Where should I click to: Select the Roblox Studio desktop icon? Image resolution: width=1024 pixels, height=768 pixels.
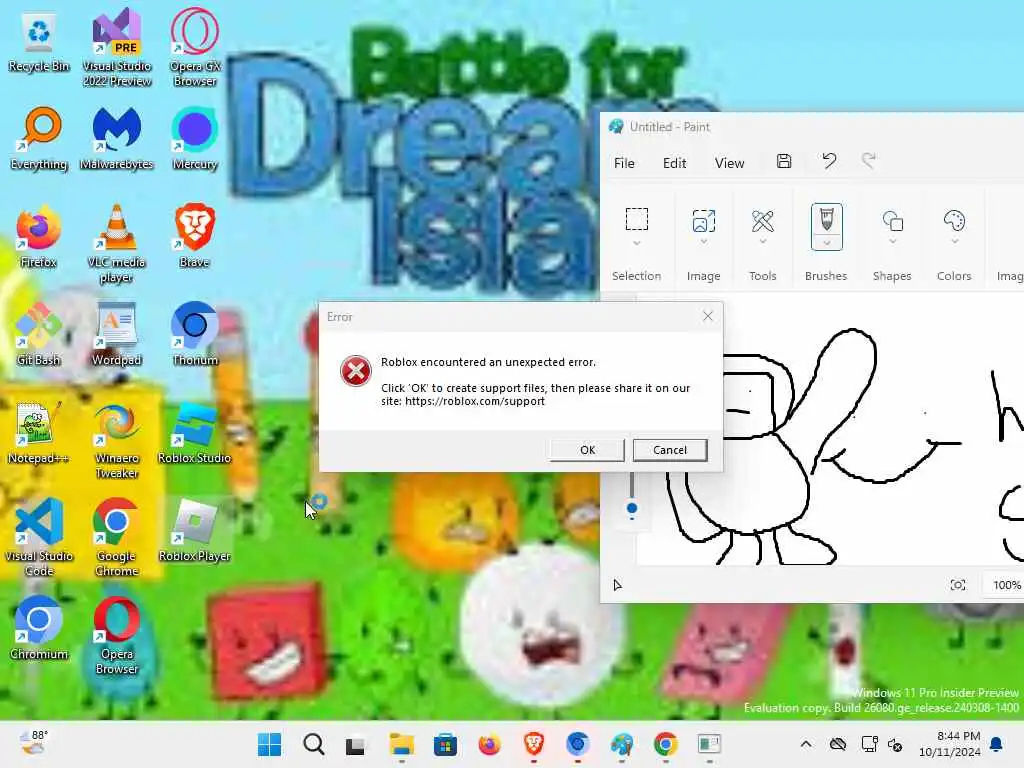coord(195,433)
